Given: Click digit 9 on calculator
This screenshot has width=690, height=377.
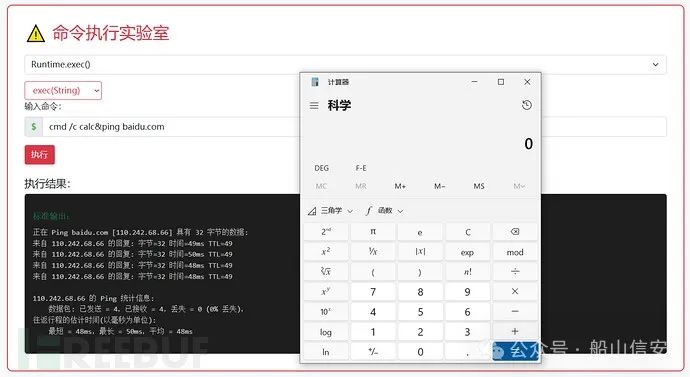Looking at the screenshot, I should tap(467, 292).
